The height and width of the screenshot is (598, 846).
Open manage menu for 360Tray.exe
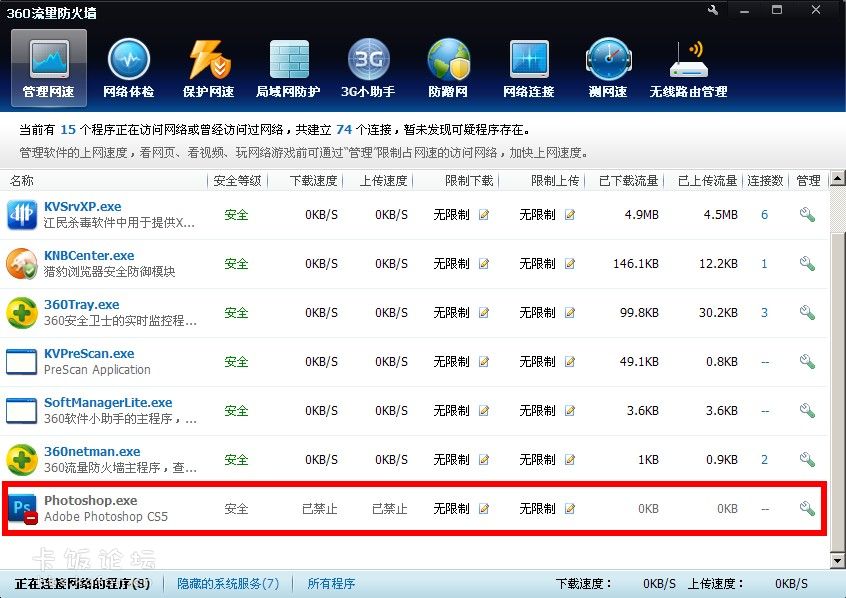(807, 313)
